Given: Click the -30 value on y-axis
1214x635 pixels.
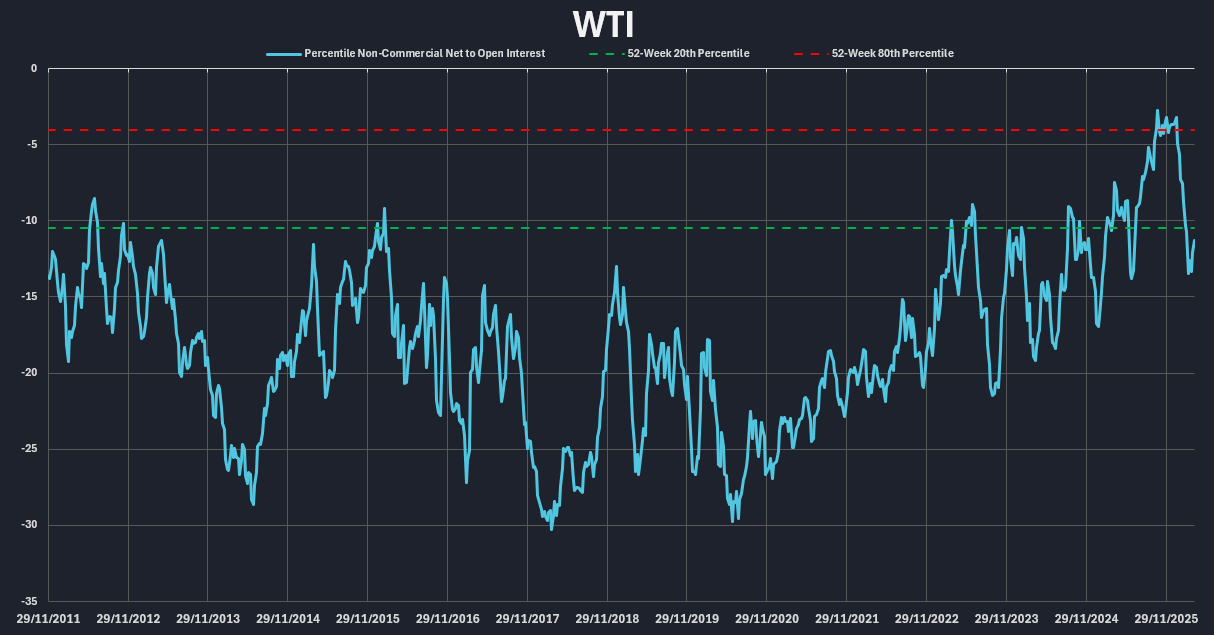Looking at the screenshot, I should [x=29, y=525].
